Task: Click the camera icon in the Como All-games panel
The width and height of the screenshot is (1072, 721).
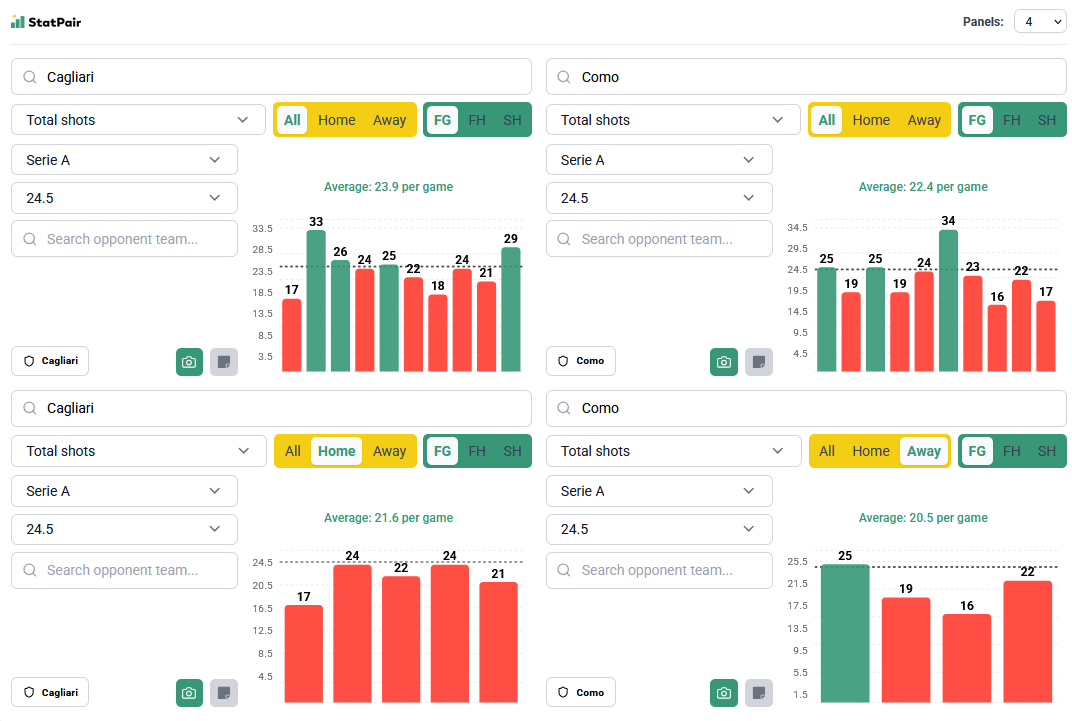Action: pos(724,362)
